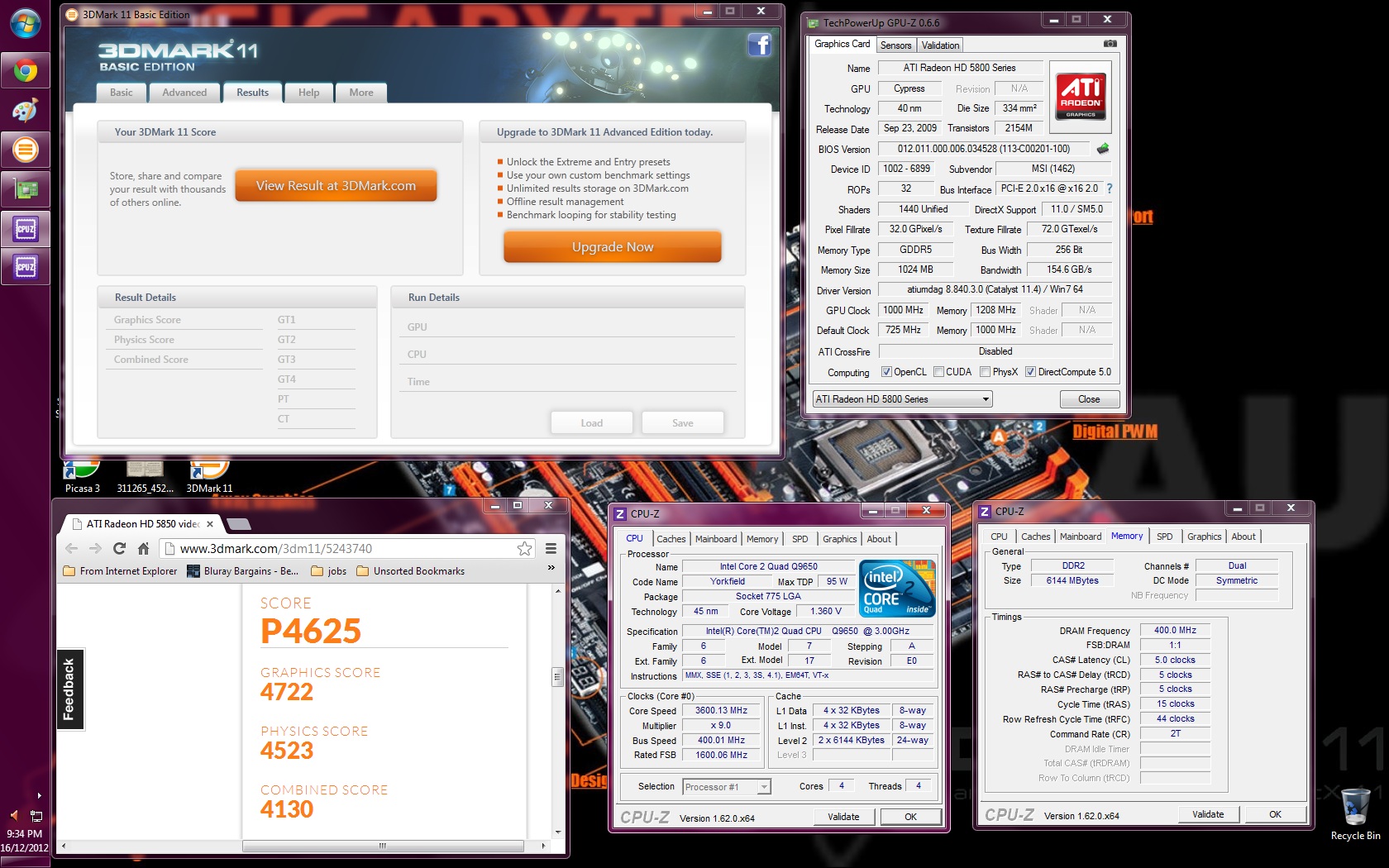Viewport: 1389px width, 868px height.
Task: Go back in Chrome
Action: [72, 548]
